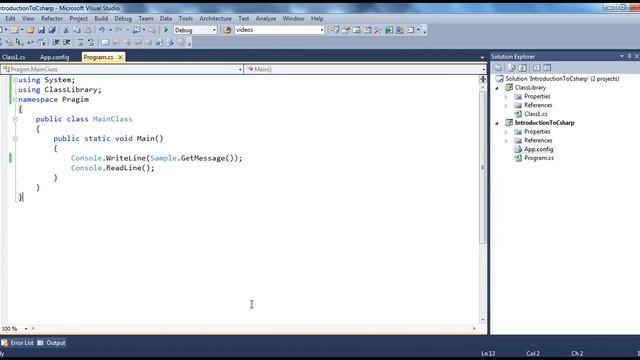Open the Refactor menu
640x360 pixels.
[x=52, y=19]
